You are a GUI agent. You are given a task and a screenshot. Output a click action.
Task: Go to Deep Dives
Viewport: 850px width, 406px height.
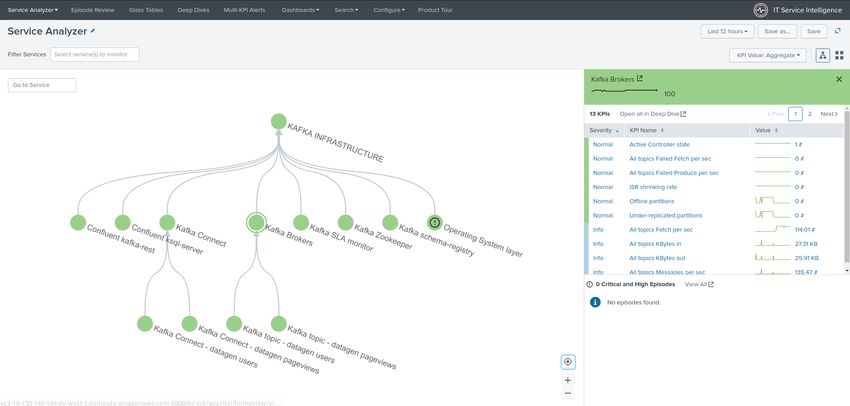click(x=194, y=10)
